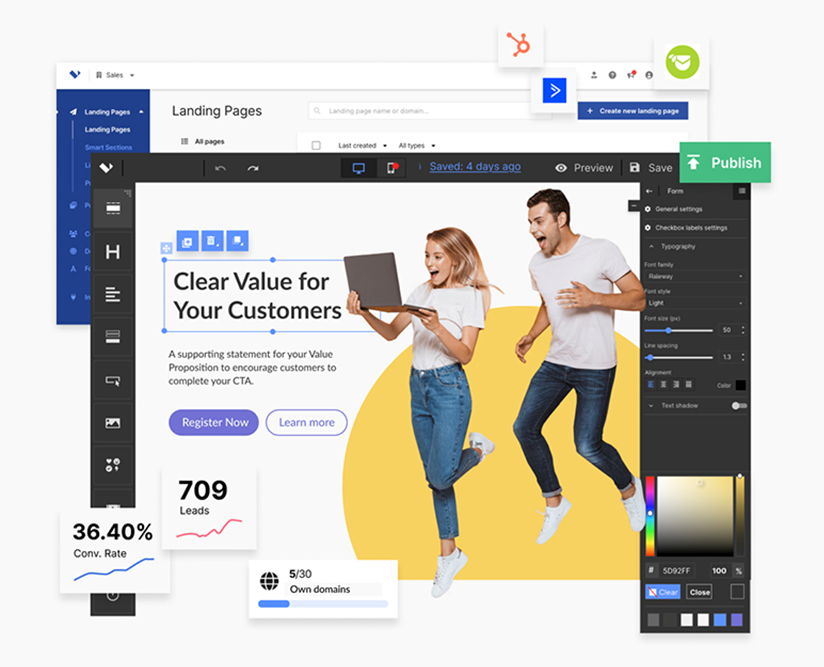
Task: Select the image widget in left toolbar
Action: 113,423
